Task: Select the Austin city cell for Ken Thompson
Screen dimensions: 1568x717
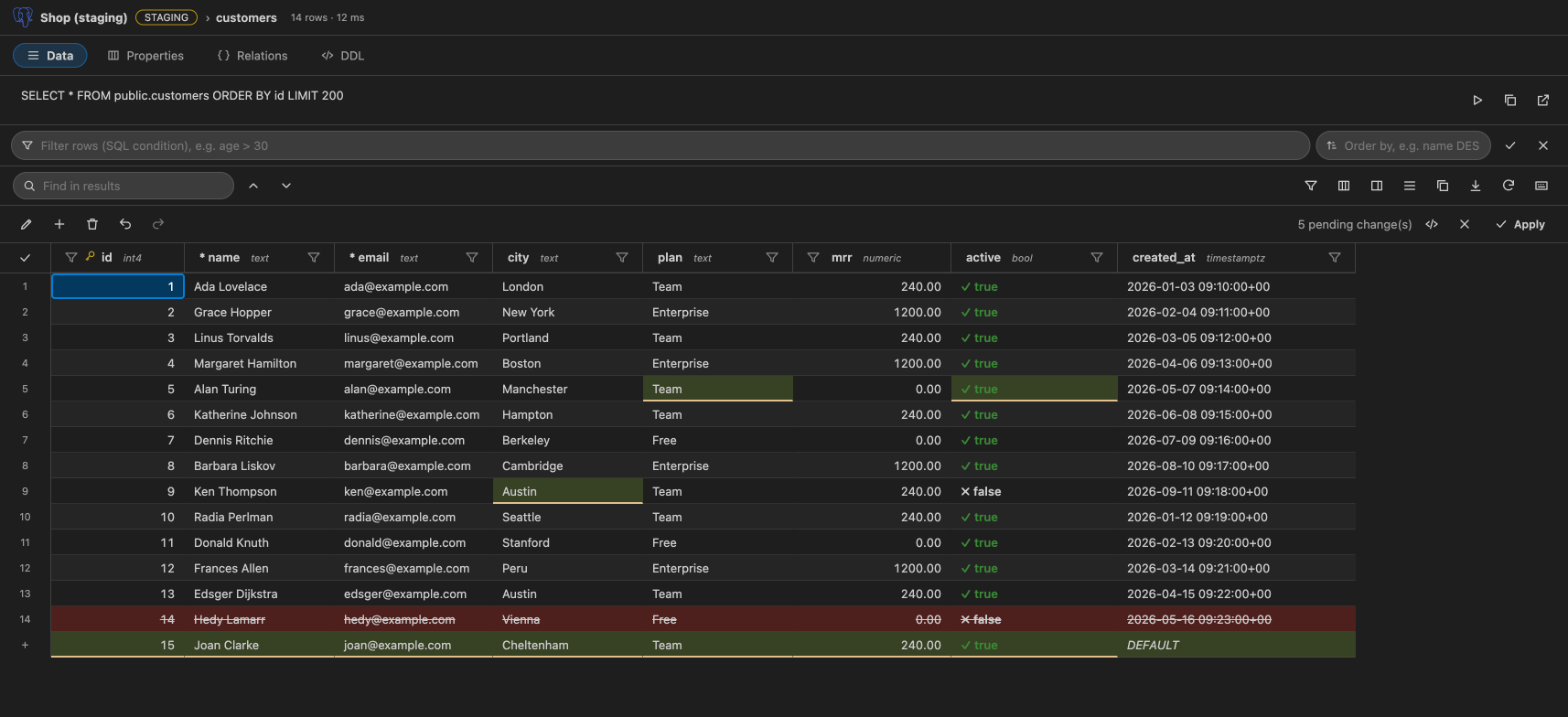Action: pos(568,492)
